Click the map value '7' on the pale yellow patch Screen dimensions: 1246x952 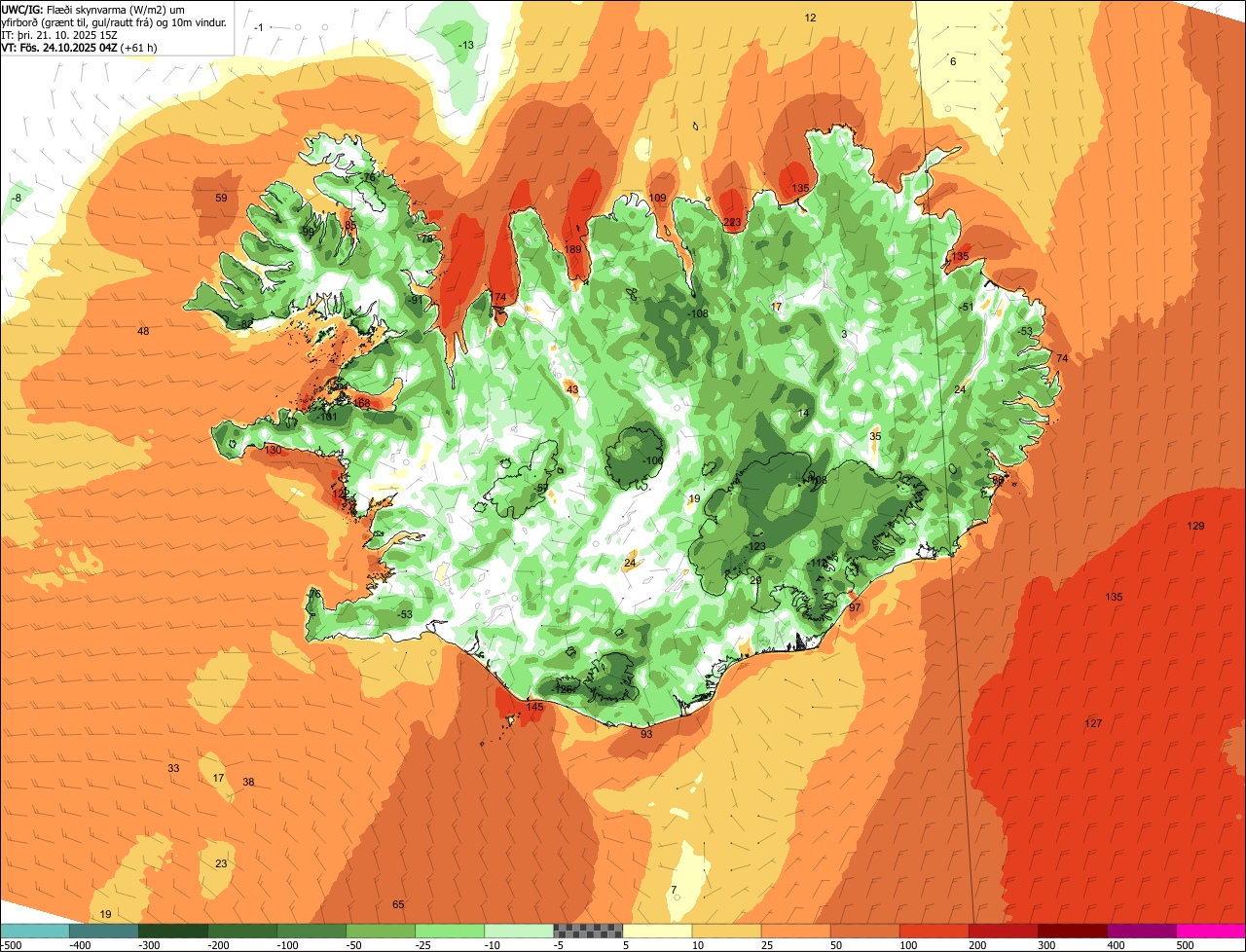pos(674,891)
